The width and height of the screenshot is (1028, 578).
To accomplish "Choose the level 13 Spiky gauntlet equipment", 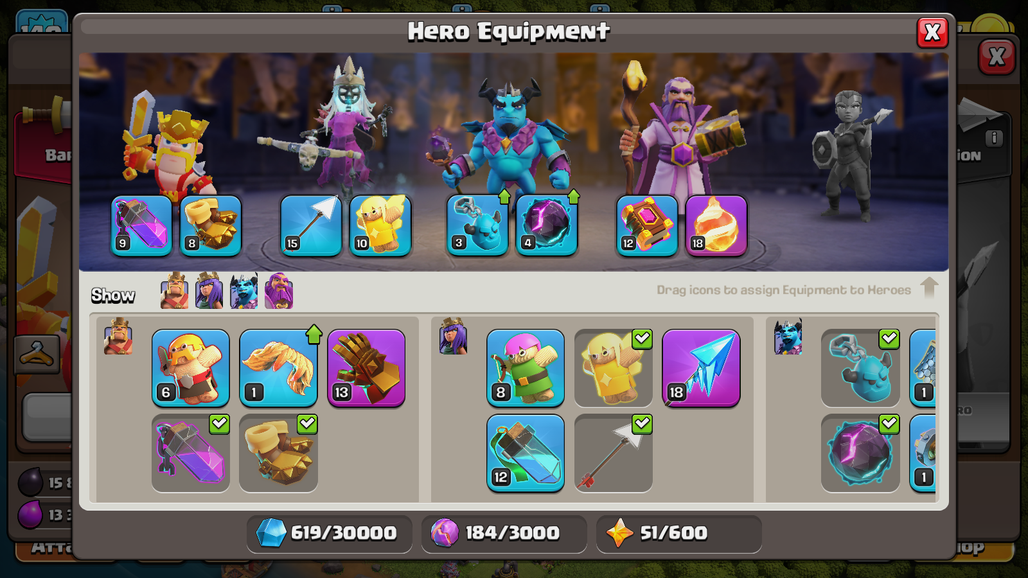I will pyautogui.click(x=366, y=368).
